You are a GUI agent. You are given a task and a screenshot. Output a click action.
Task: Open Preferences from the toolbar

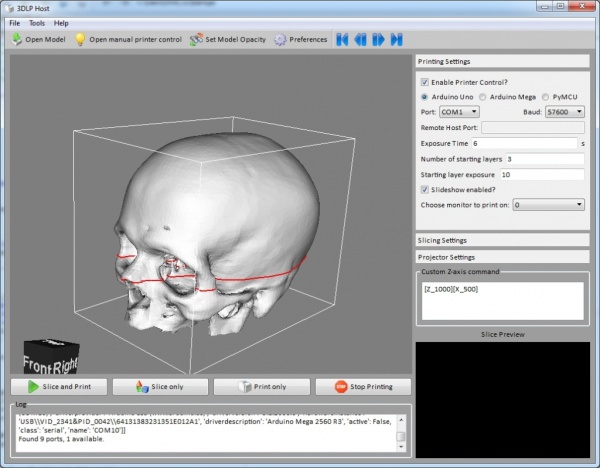[280, 40]
